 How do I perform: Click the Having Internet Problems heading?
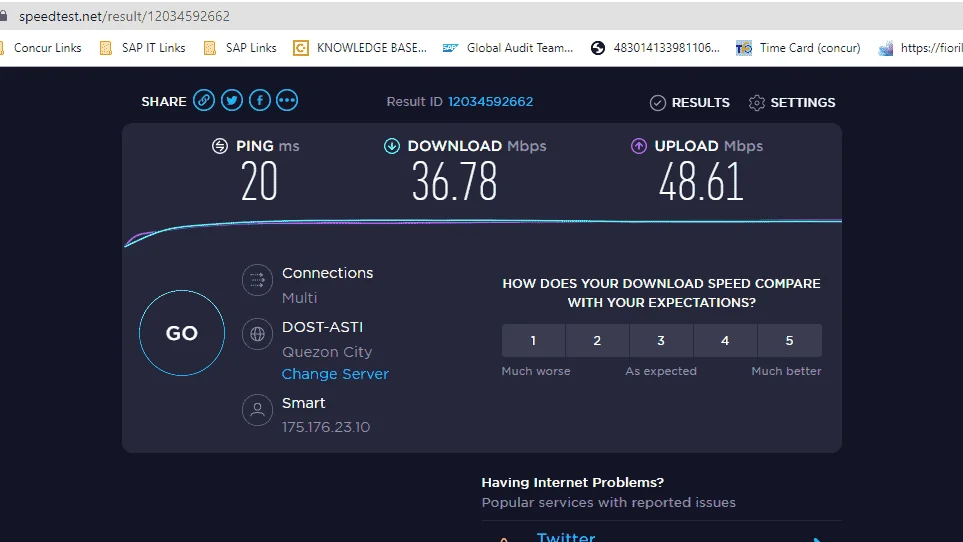point(572,482)
